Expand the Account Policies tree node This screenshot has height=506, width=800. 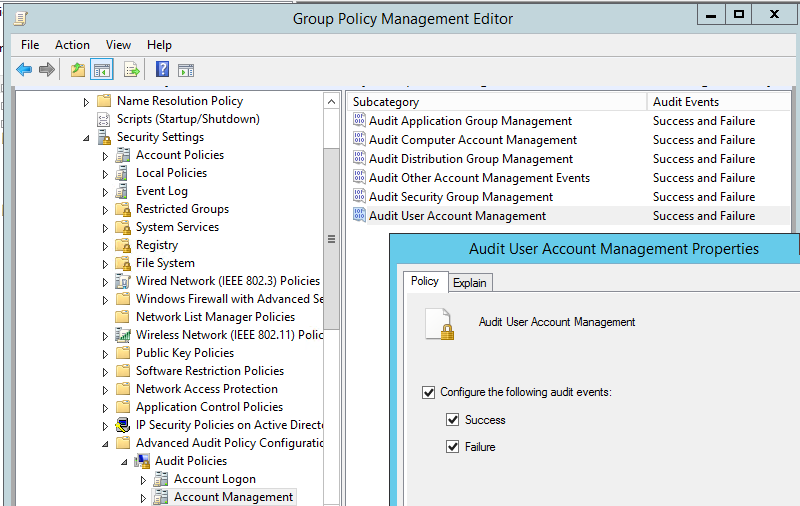(x=105, y=156)
